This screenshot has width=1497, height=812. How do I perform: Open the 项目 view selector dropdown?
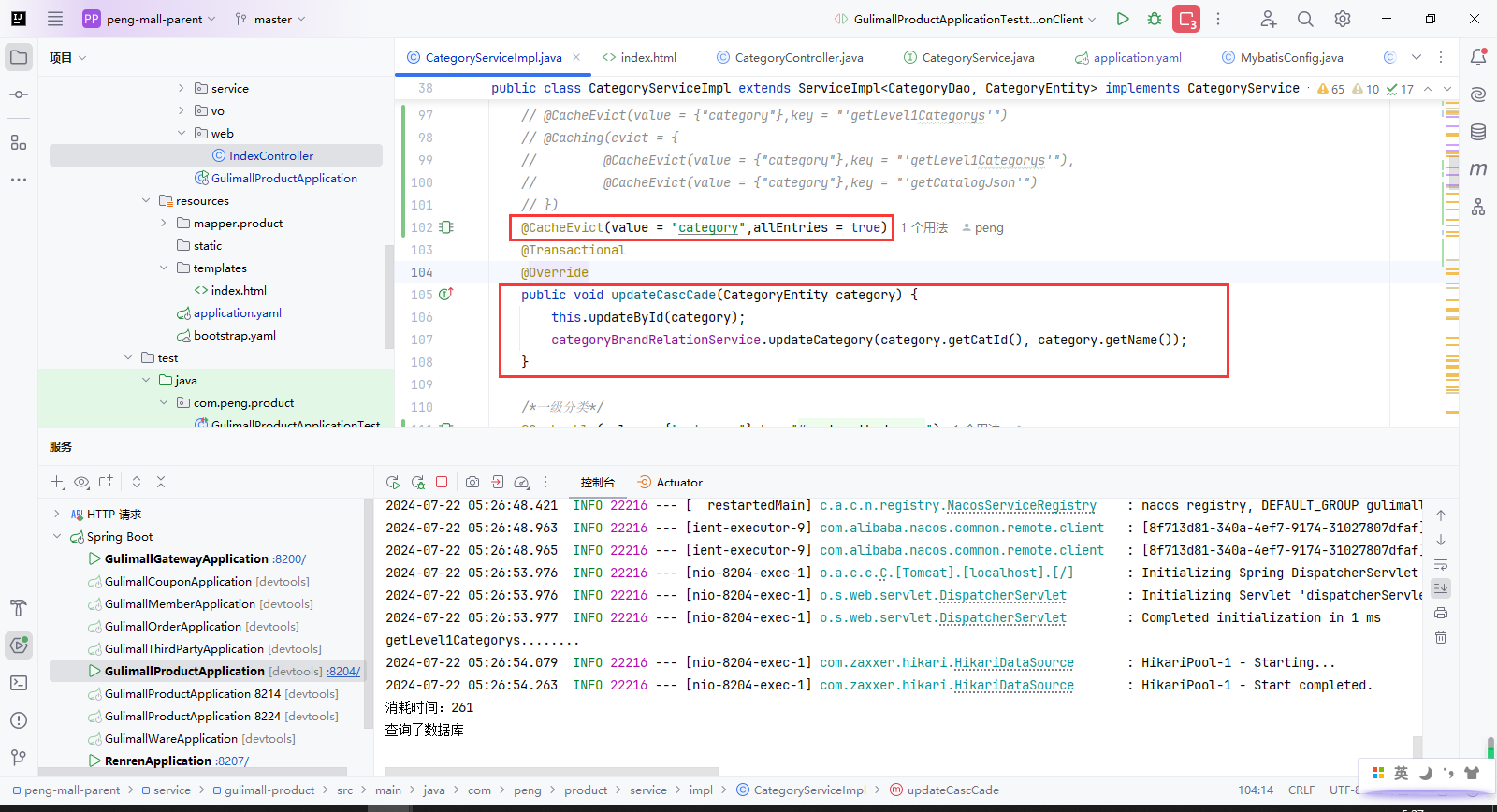68,57
